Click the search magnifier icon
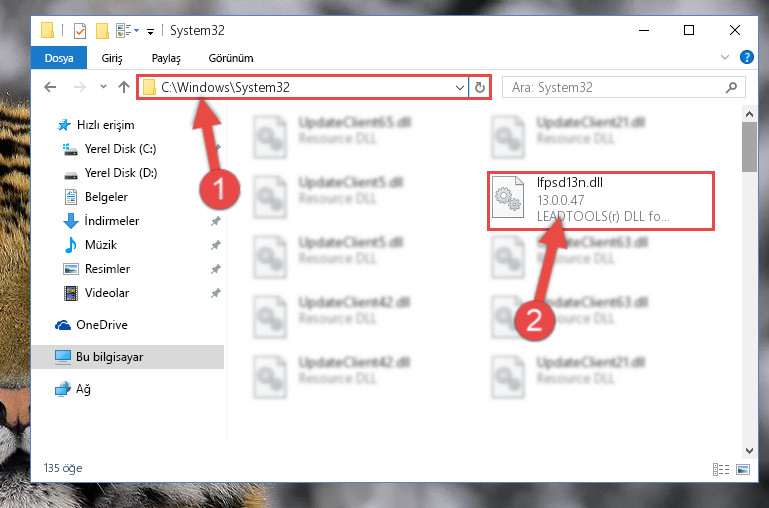Image resolution: width=769 pixels, height=508 pixels. 731,87
